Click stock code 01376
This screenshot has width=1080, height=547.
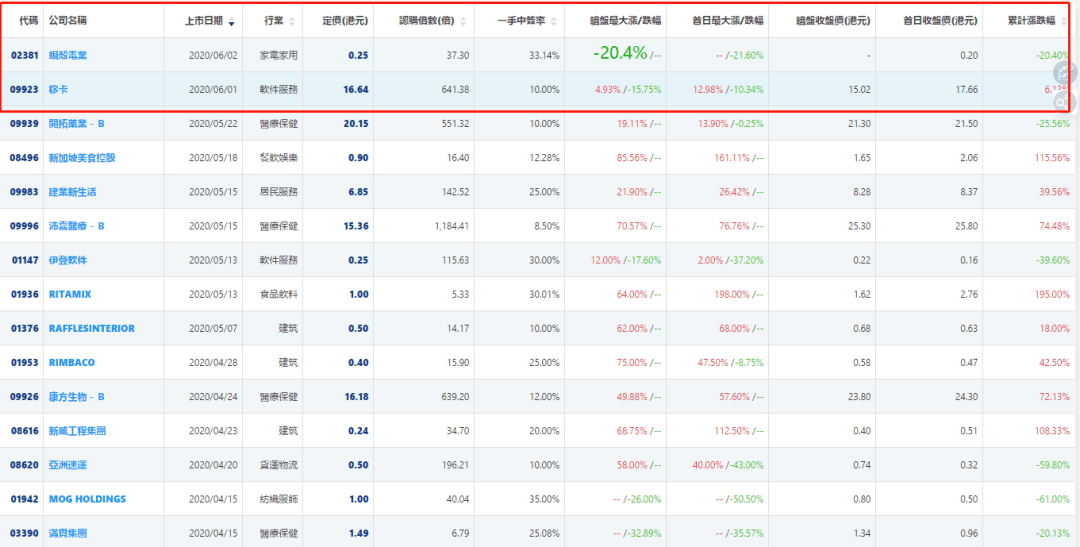(x=24, y=329)
